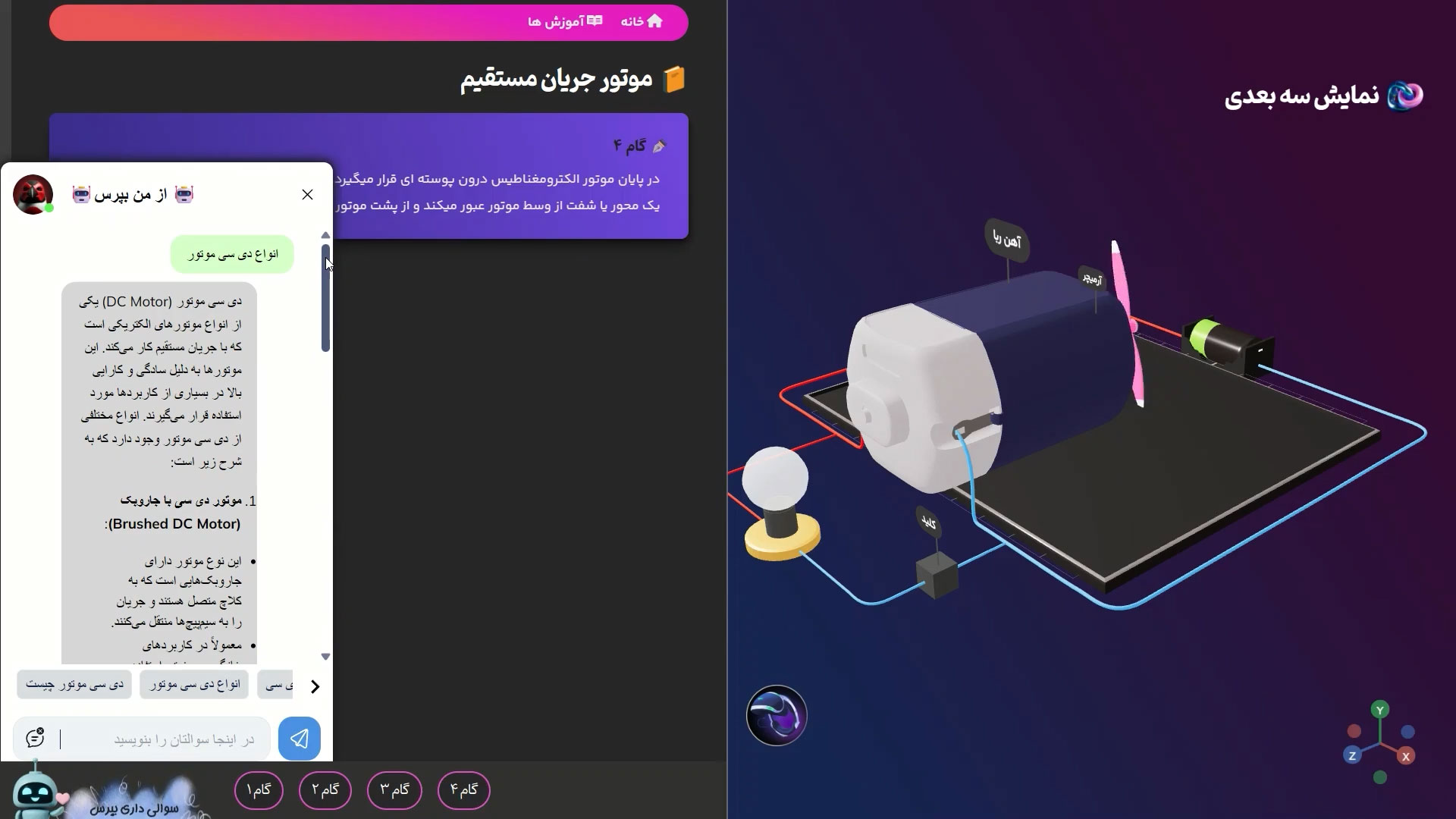The height and width of the screenshot is (819, 1456).
Task: Click the swirl icon next to نمایش سه بعدی
Action: (x=1405, y=96)
